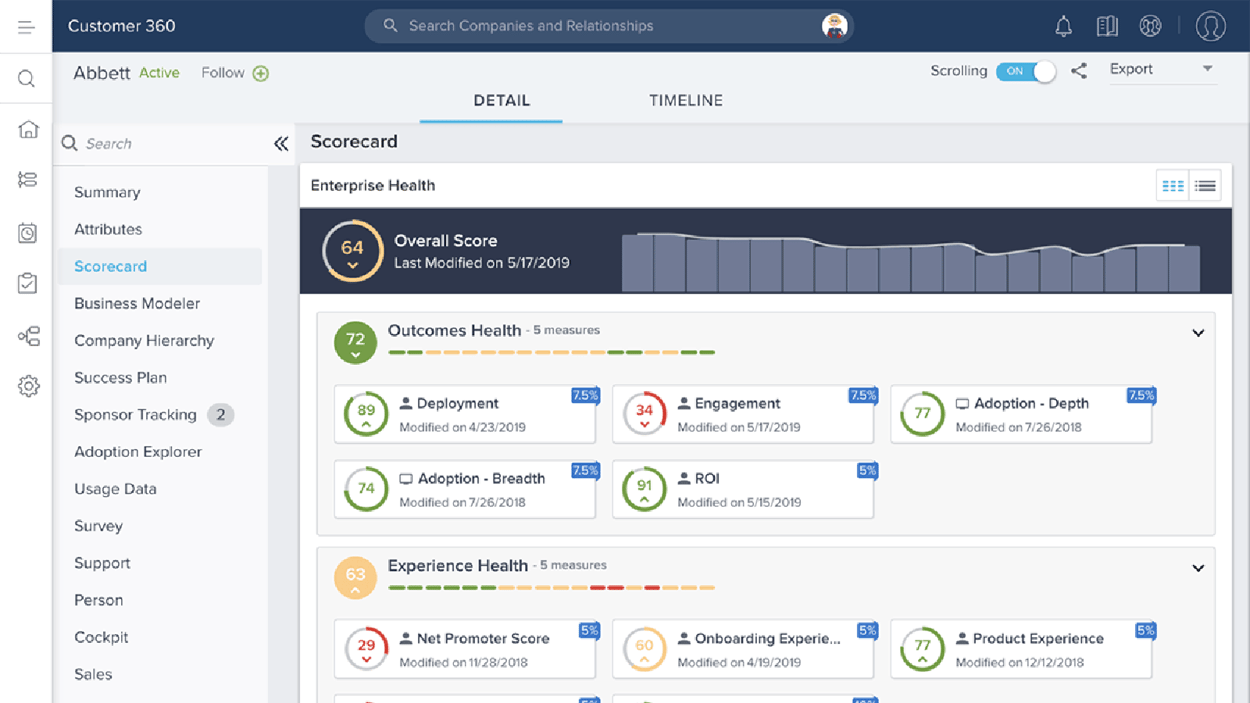Open notifications bell icon

[x=1063, y=27]
